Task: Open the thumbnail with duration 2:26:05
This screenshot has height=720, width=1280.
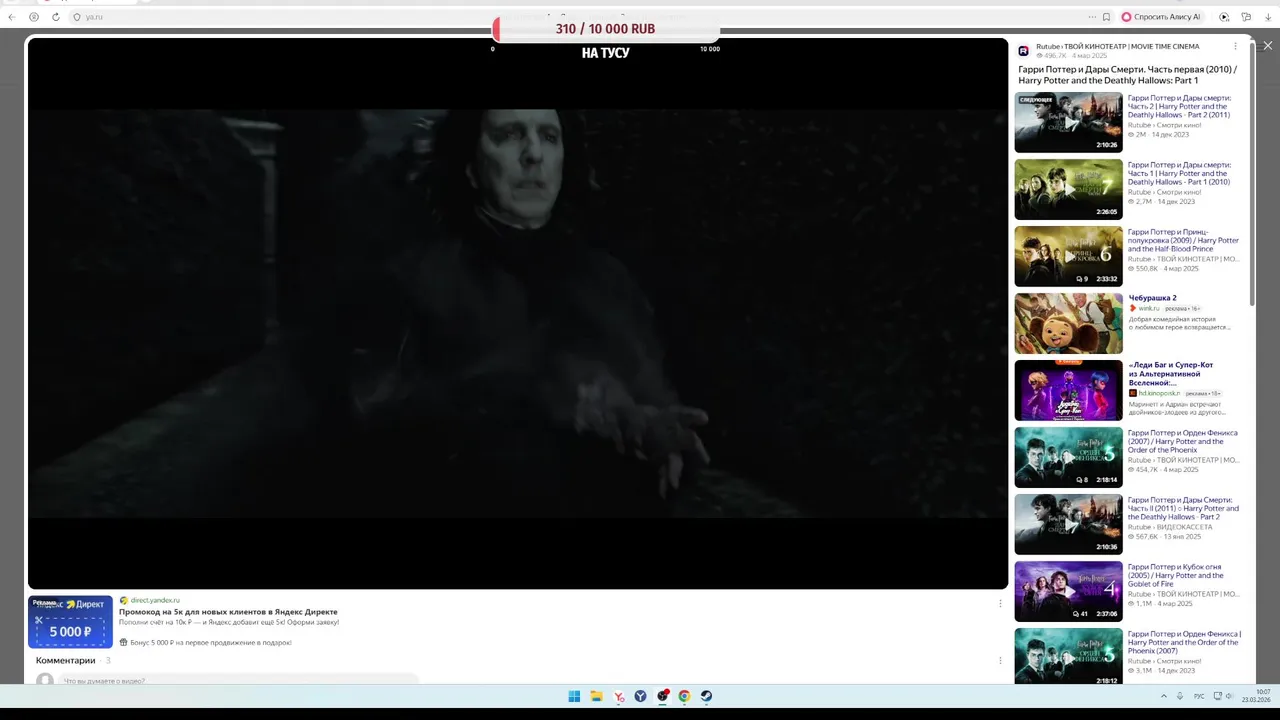Action: (x=1068, y=189)
